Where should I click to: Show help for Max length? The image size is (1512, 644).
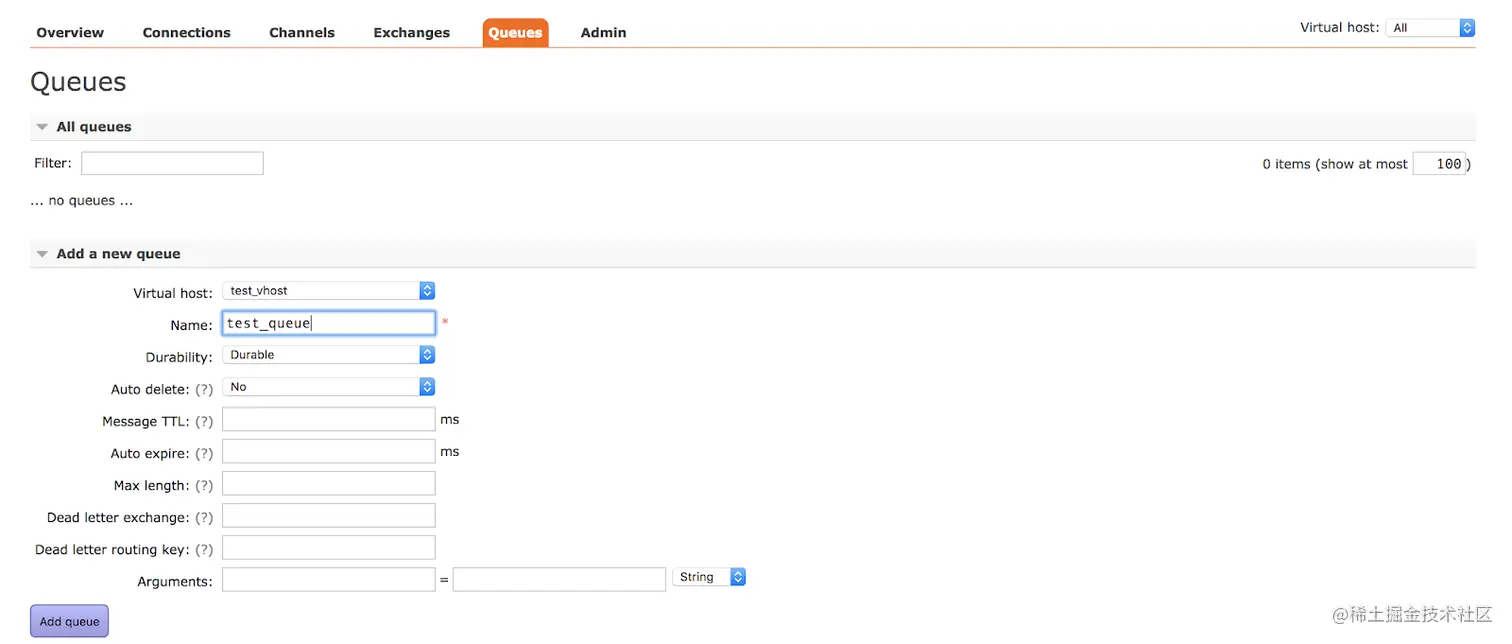coord(204,485)
